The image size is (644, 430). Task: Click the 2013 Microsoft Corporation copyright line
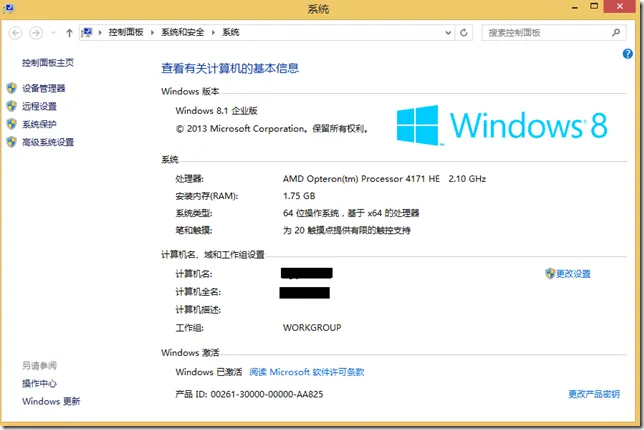[x=272, y=129]
